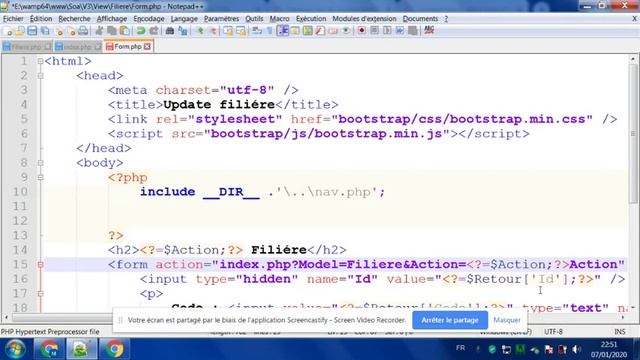Save the recorded macro icon
This screenshot has width=640, height=360.
[413, 31]
